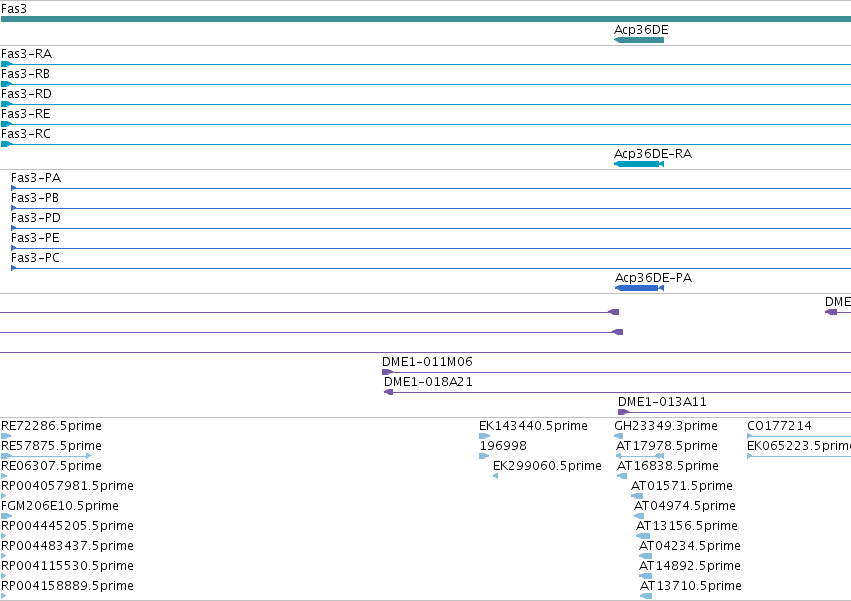Viewport: 851px width, 601px height.
Task: Click the Fas3-RE transcript start arrow
Action: (7, 124)
